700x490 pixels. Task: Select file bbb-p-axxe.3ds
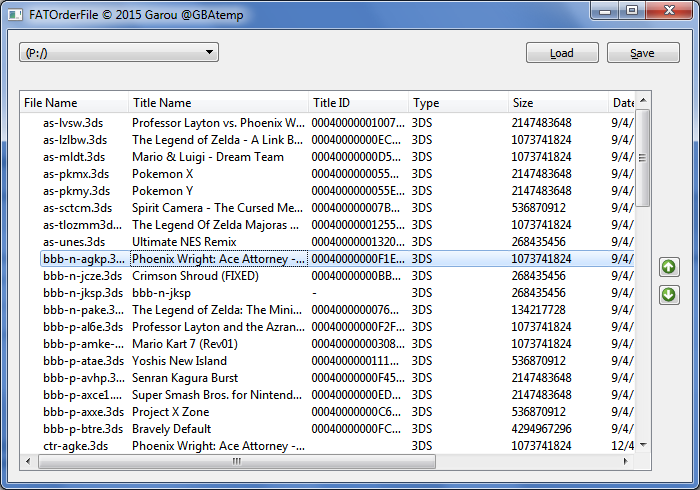coord(83,412)
